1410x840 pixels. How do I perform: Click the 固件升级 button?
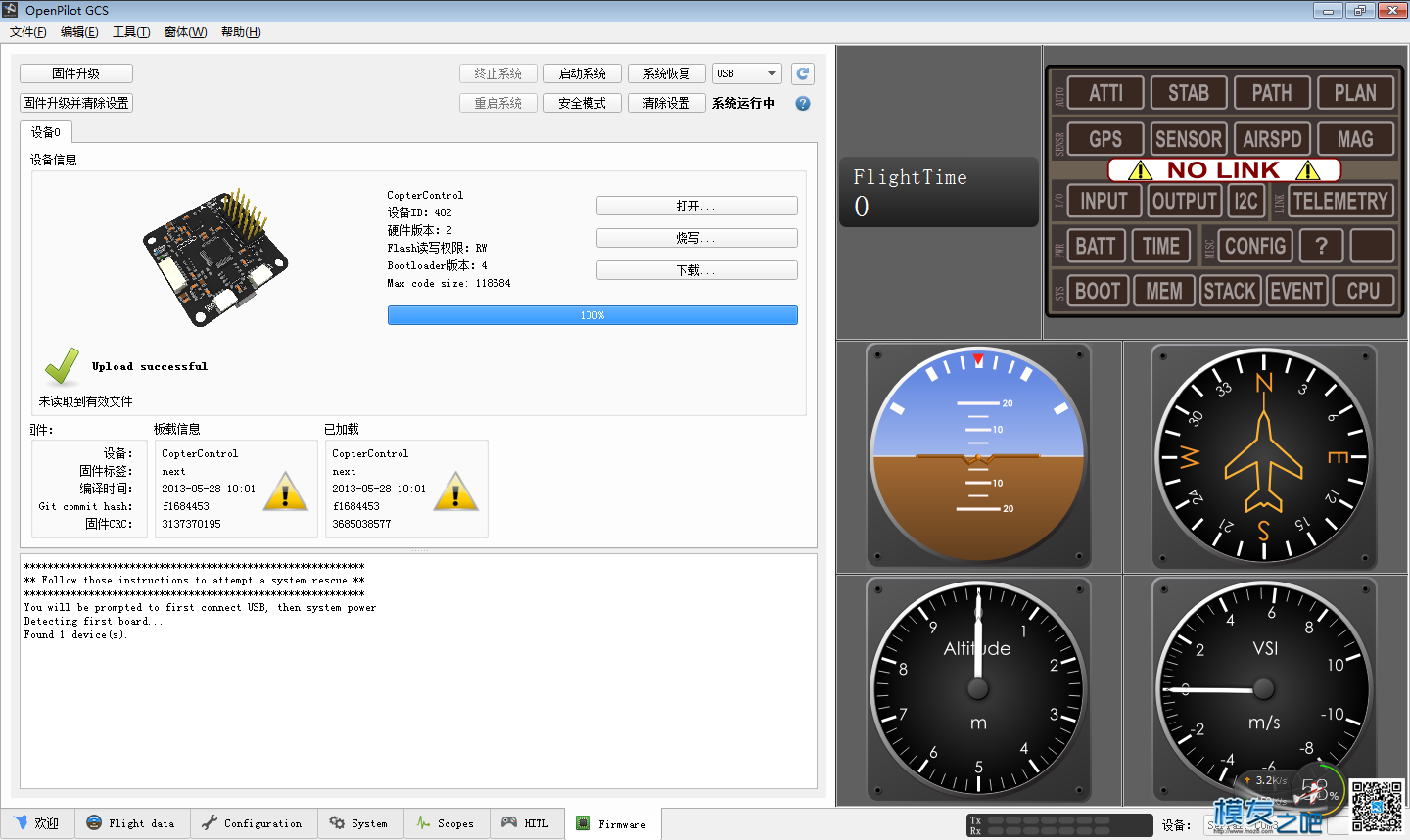tap(76, 73)
